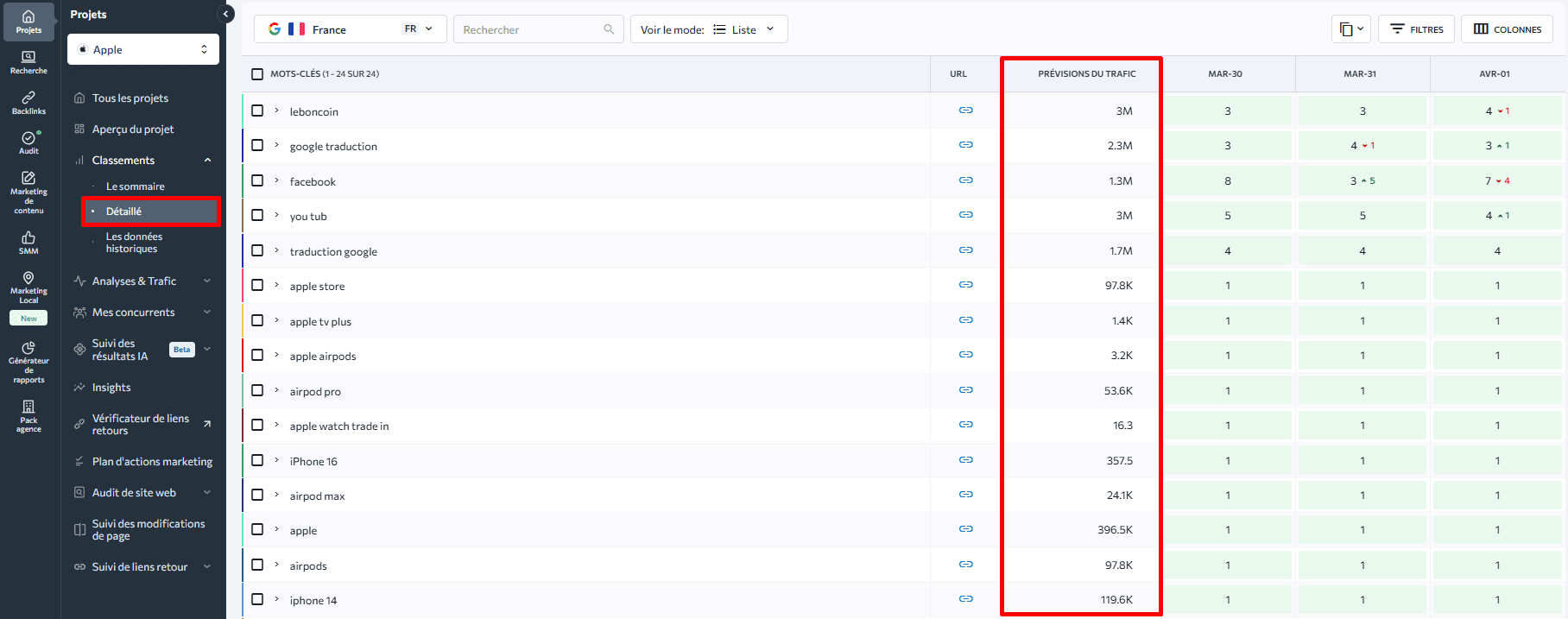Open Pack agence section
This screenshot has width=1568, height=619.
(x=28, y=415)
